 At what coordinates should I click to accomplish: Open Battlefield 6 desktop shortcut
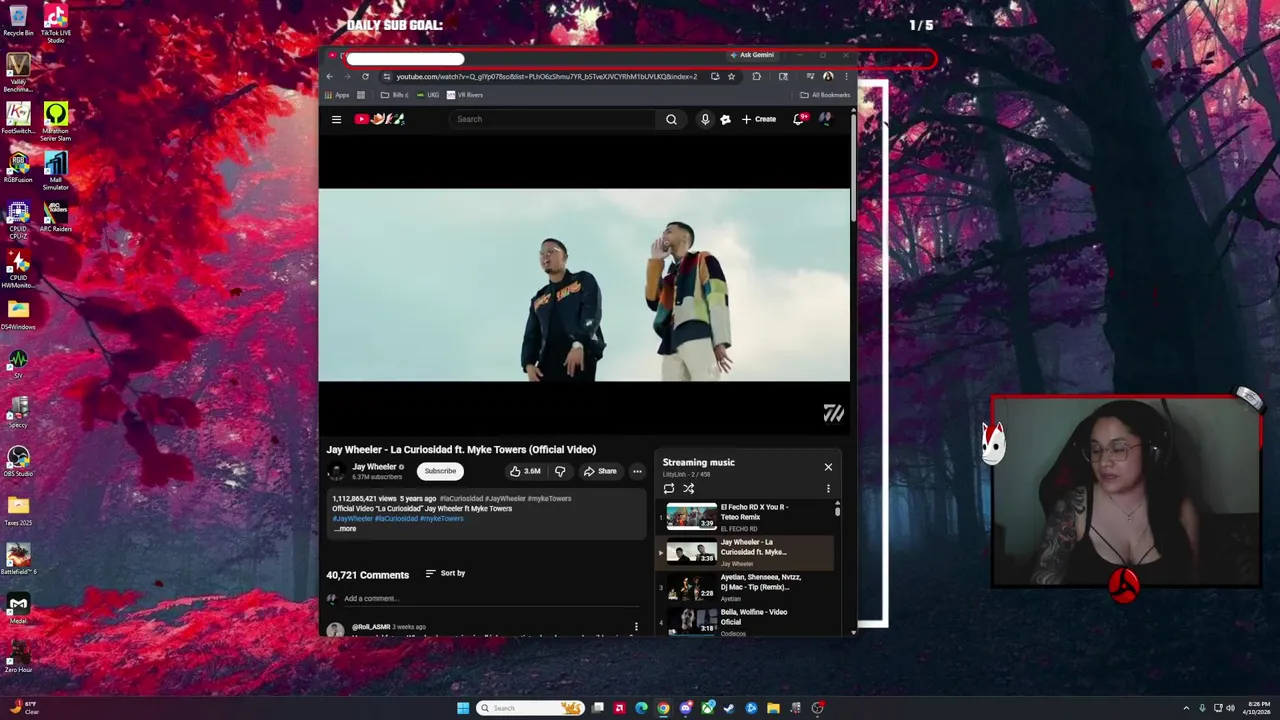point(18,559)
